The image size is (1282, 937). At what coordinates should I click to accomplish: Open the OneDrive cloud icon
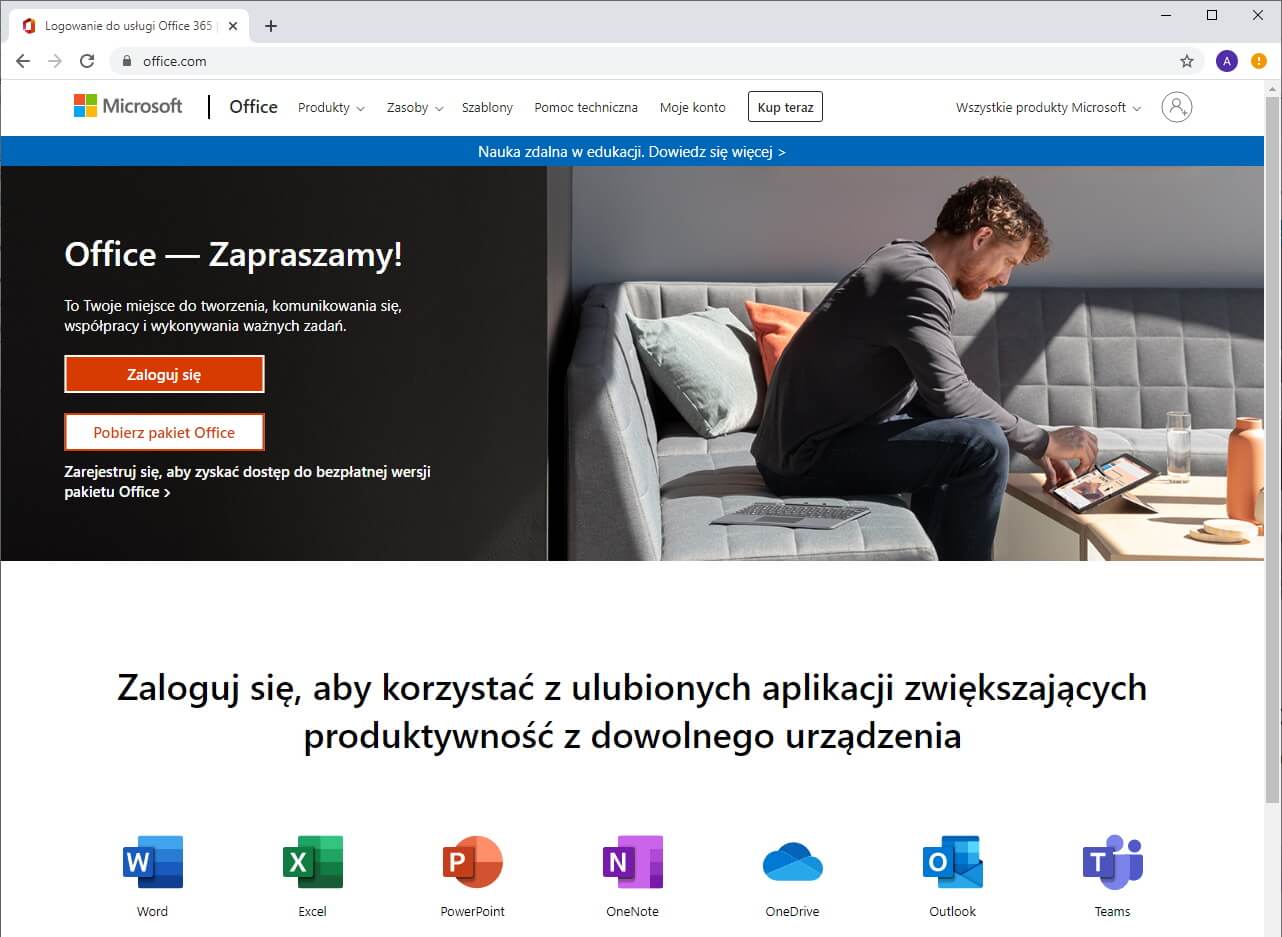coord(793,862)
